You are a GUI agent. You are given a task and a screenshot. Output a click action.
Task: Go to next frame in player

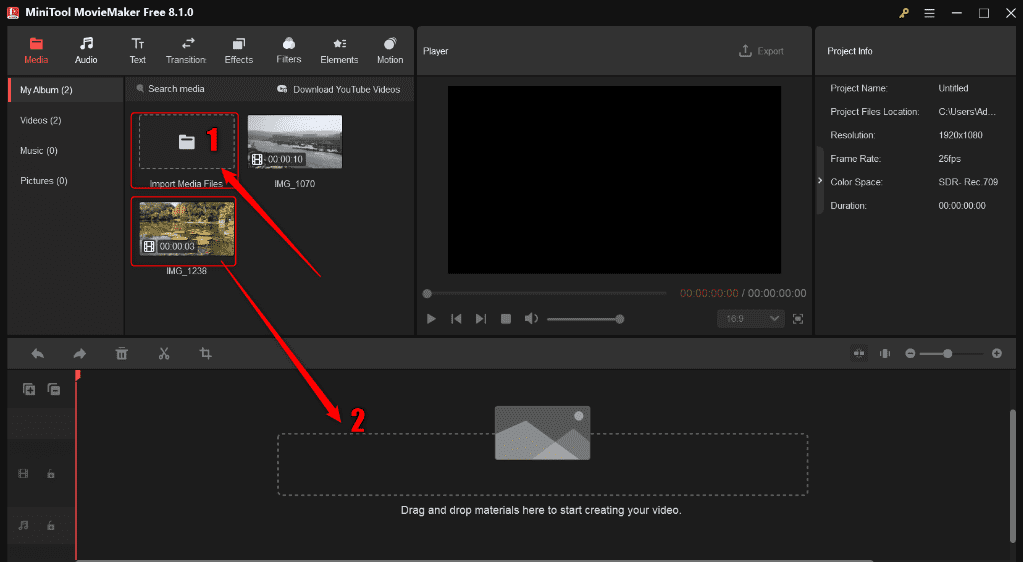pyautogui.click(x=481, y=319)
